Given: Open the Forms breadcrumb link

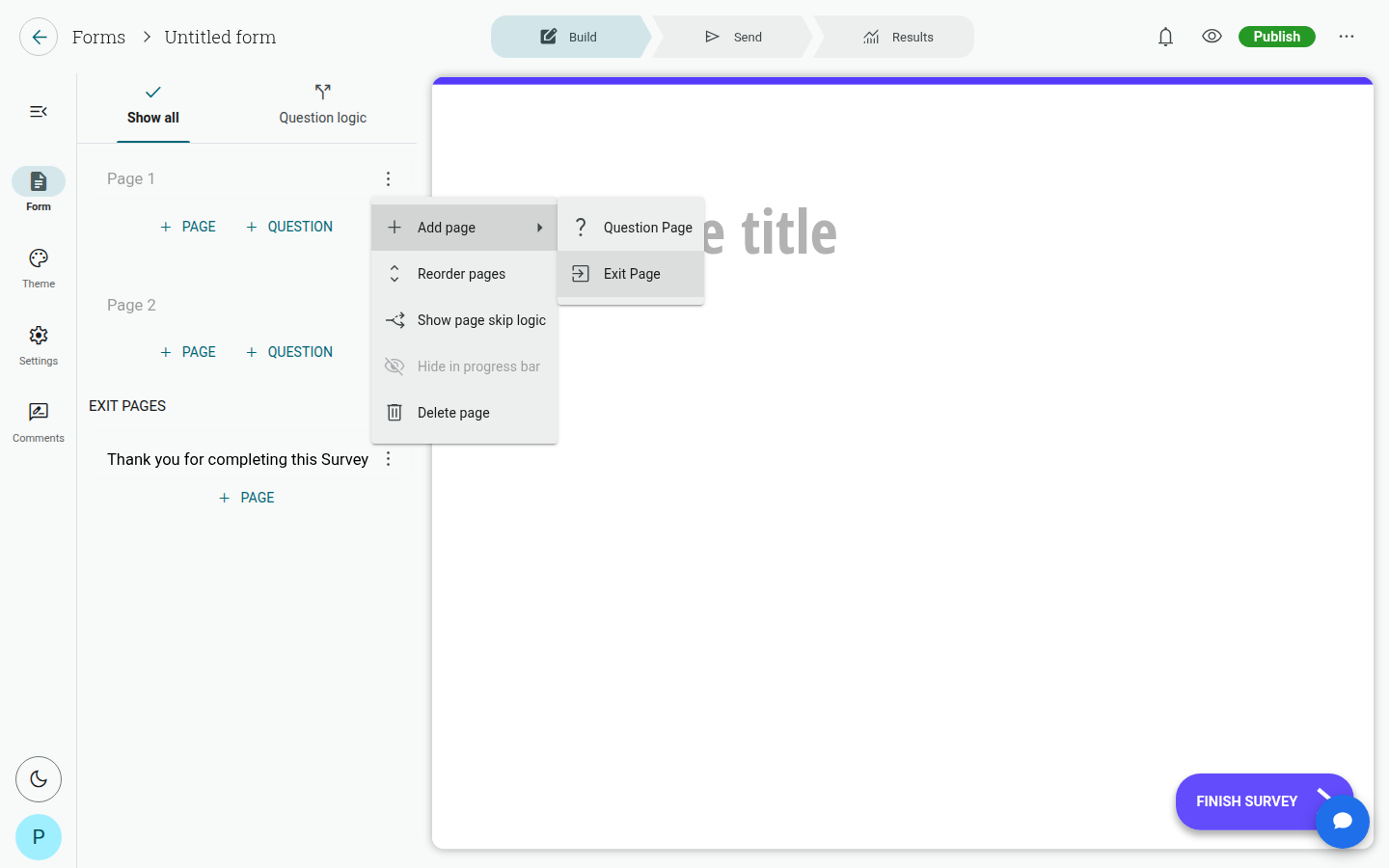Looking at the screenshot, I should [98, 37].
